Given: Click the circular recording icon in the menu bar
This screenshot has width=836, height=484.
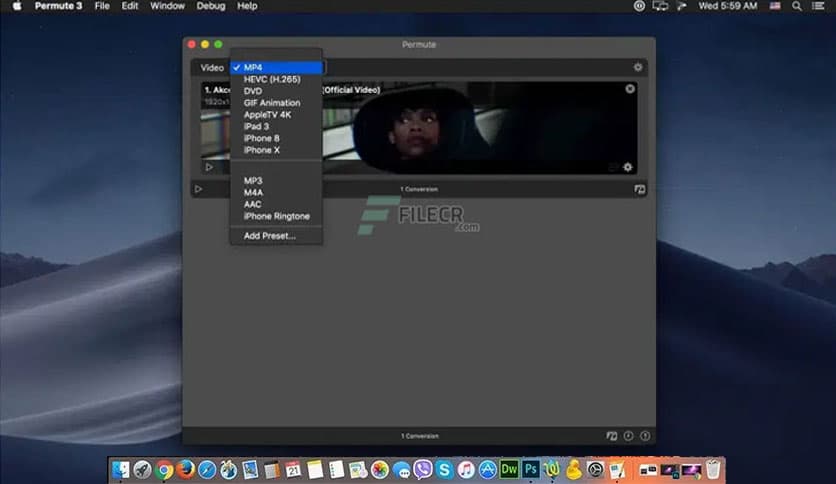Looking at the screenshot, I should coord(639,6).
